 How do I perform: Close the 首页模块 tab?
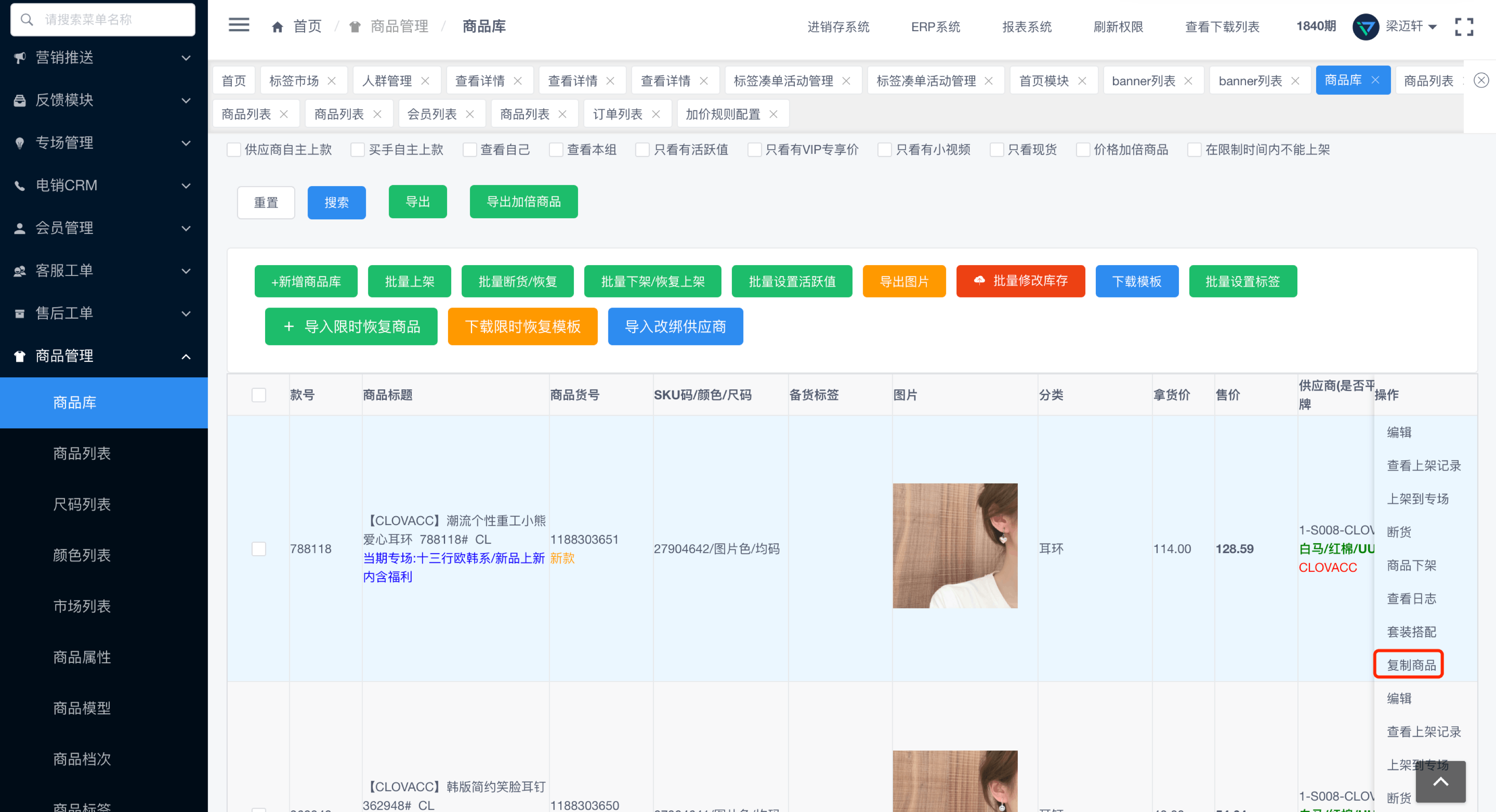point(1082,81)
